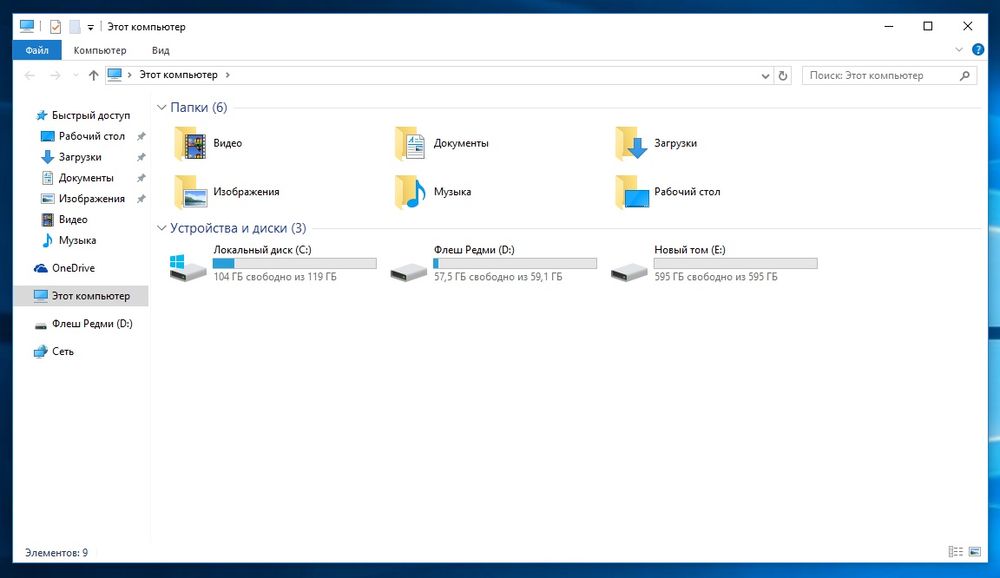
Task: Minimize the Этот компьютер window
Action: point(889,26)
